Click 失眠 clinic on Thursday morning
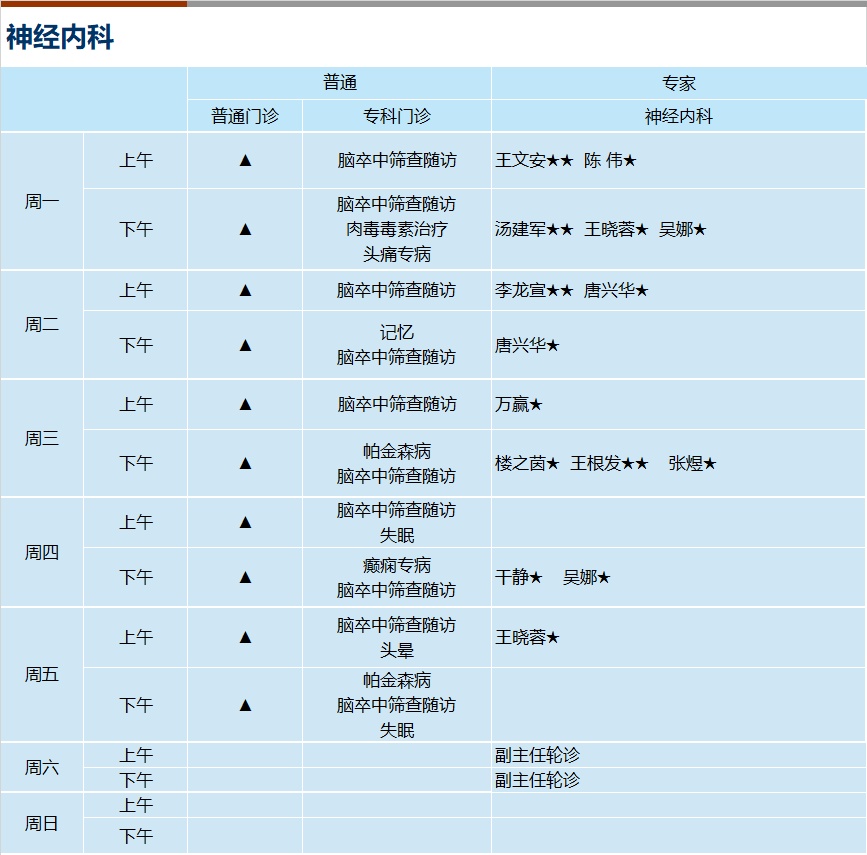 click(396, 535)
